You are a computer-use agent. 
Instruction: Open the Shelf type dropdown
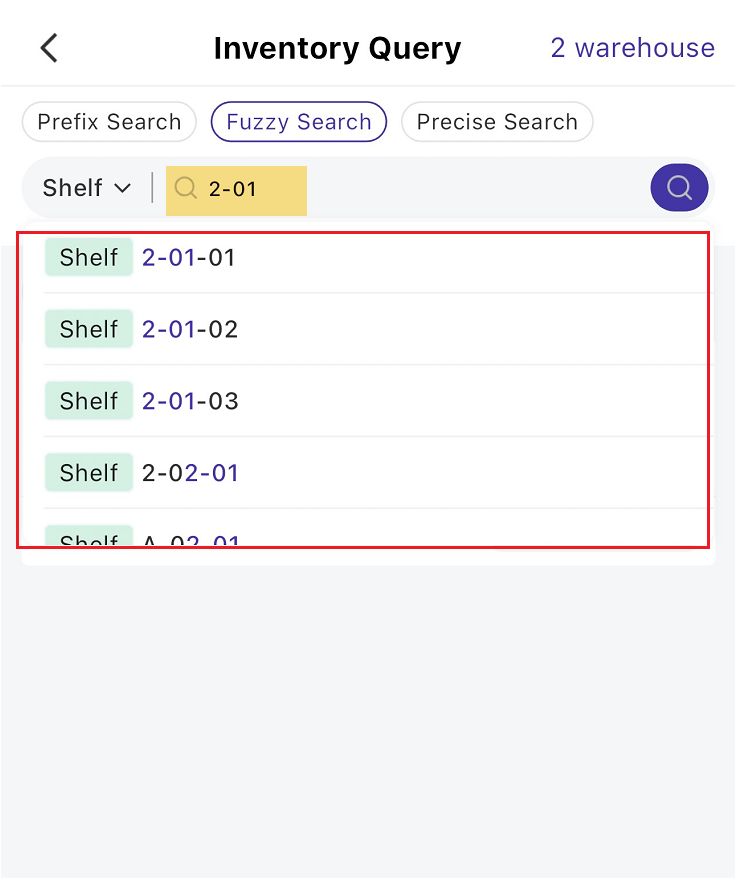click(87, 188)
